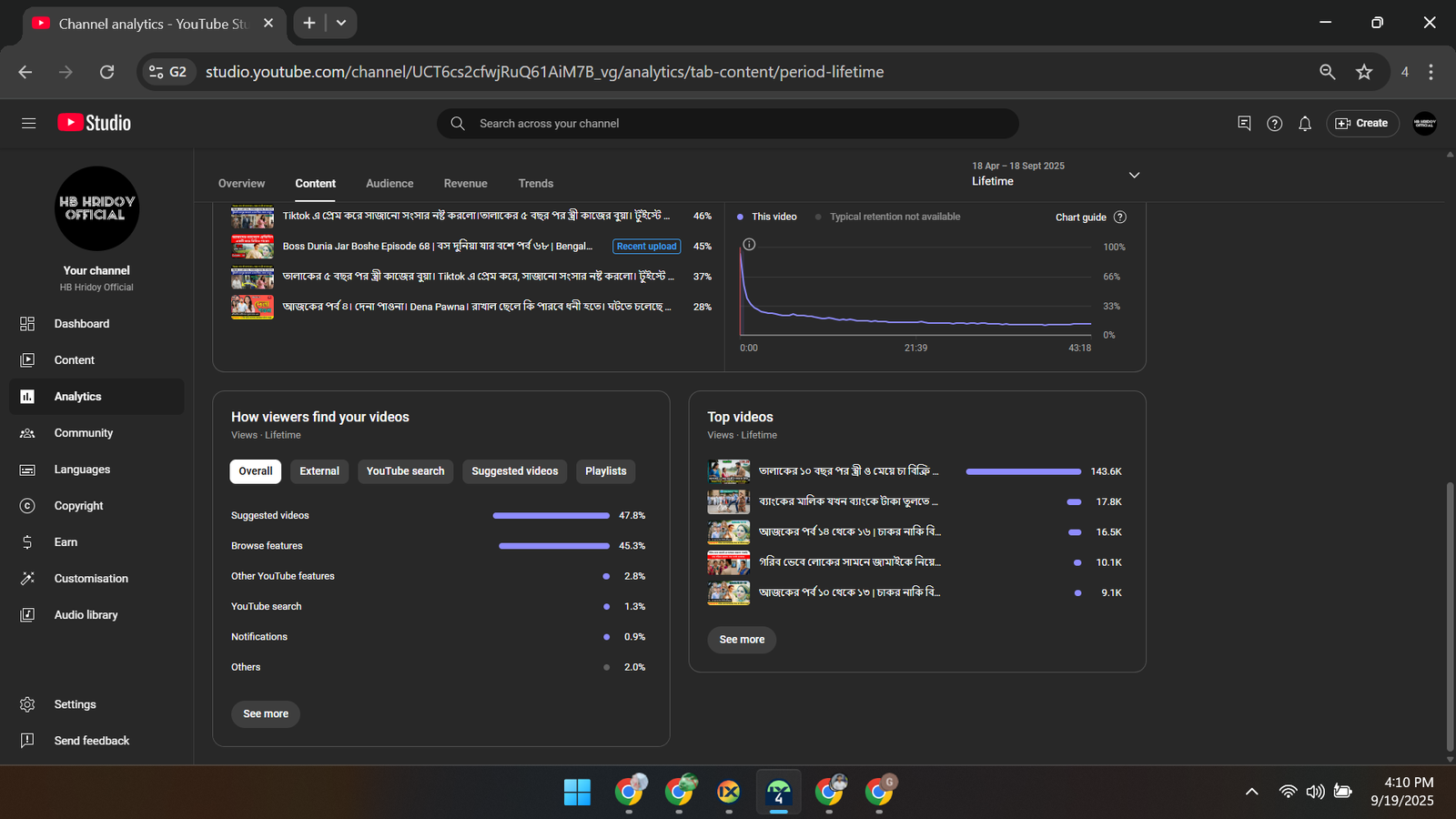Click the send feedback comment icon in header
The image size is (1456, 819).
click(x=1244, y=123)
